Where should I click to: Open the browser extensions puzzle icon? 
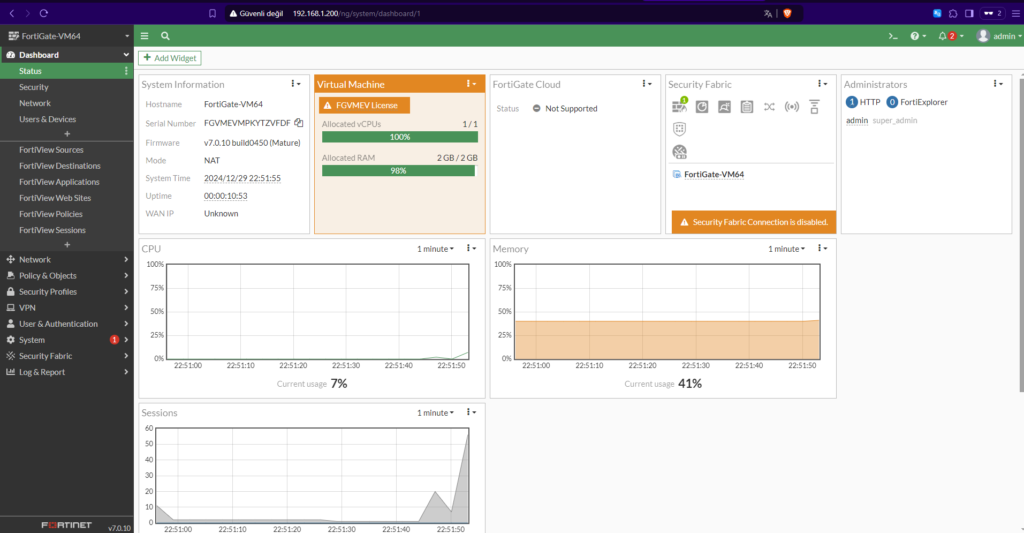pos(953,13)
